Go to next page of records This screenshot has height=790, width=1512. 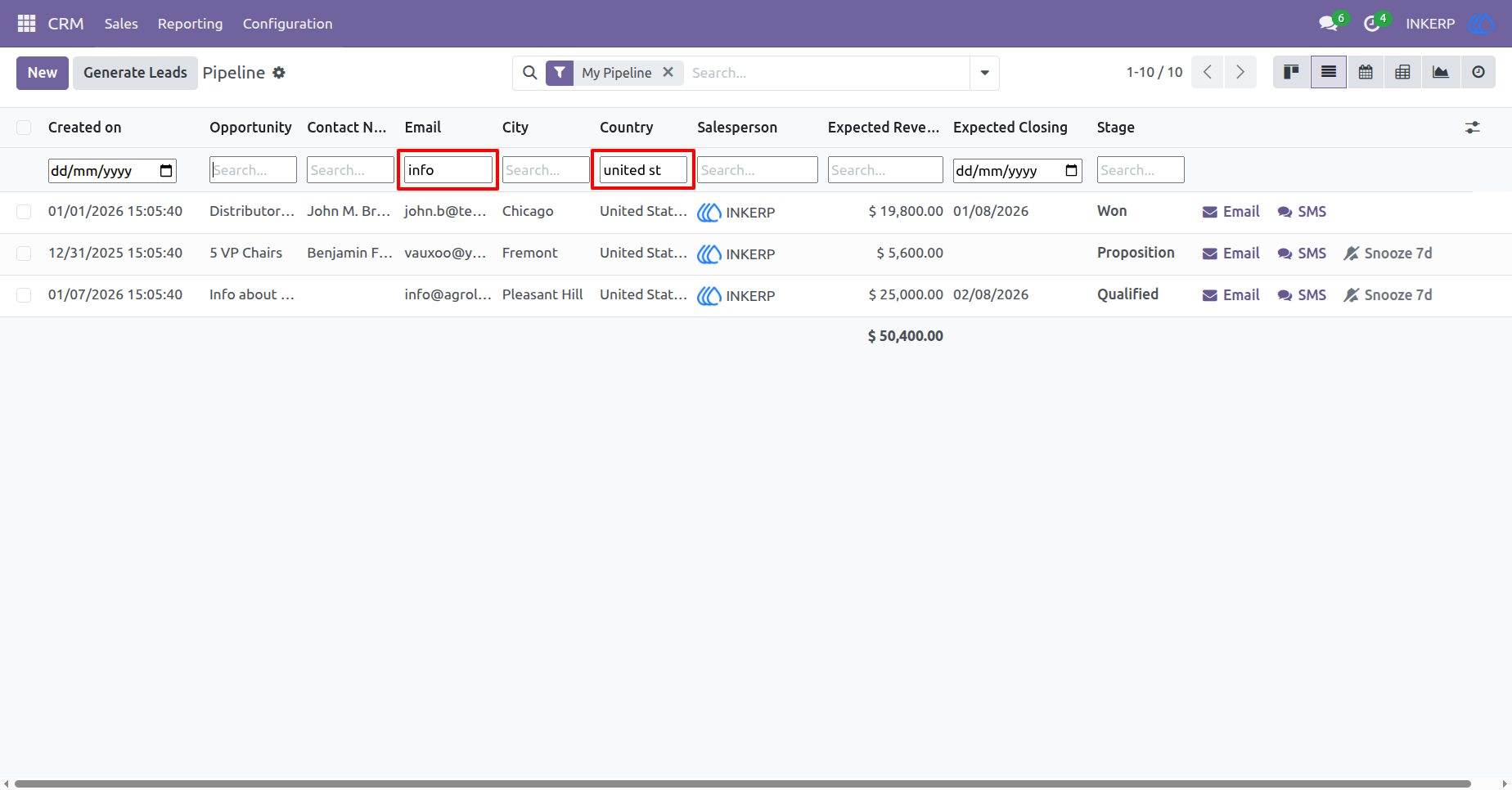1240,72
